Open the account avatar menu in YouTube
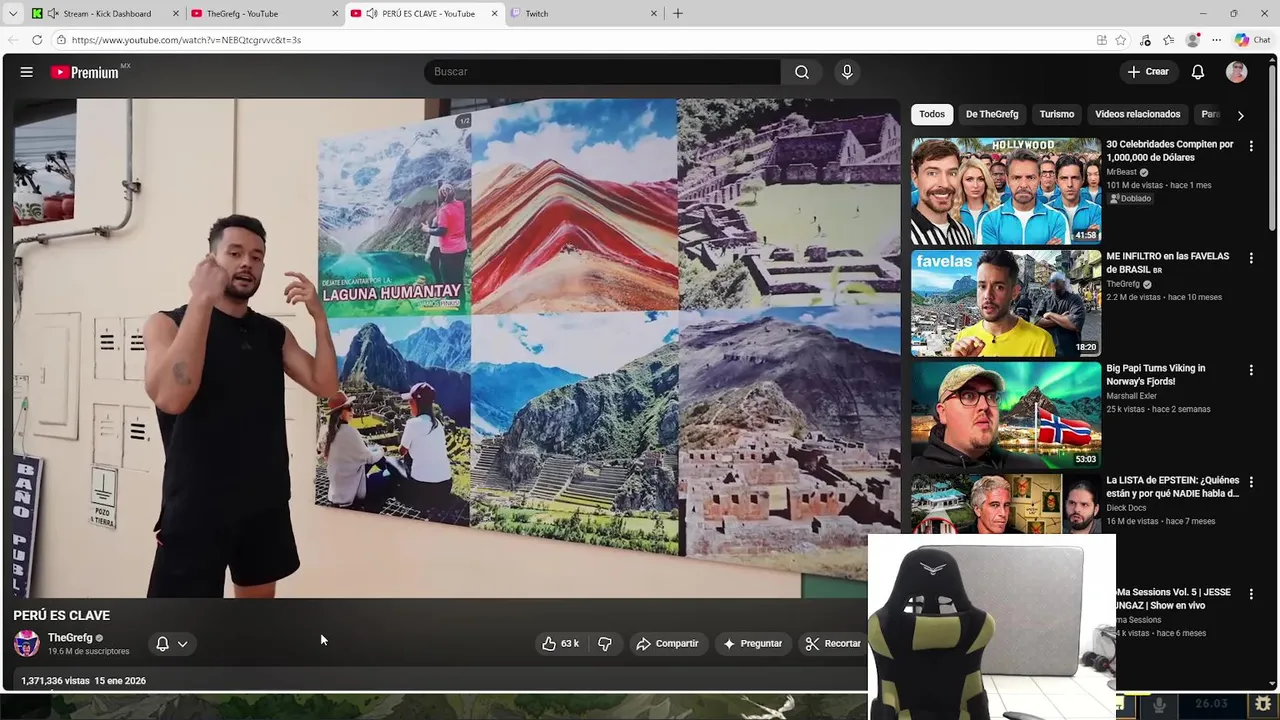Screen dimensions: 1280x720 1237,72
